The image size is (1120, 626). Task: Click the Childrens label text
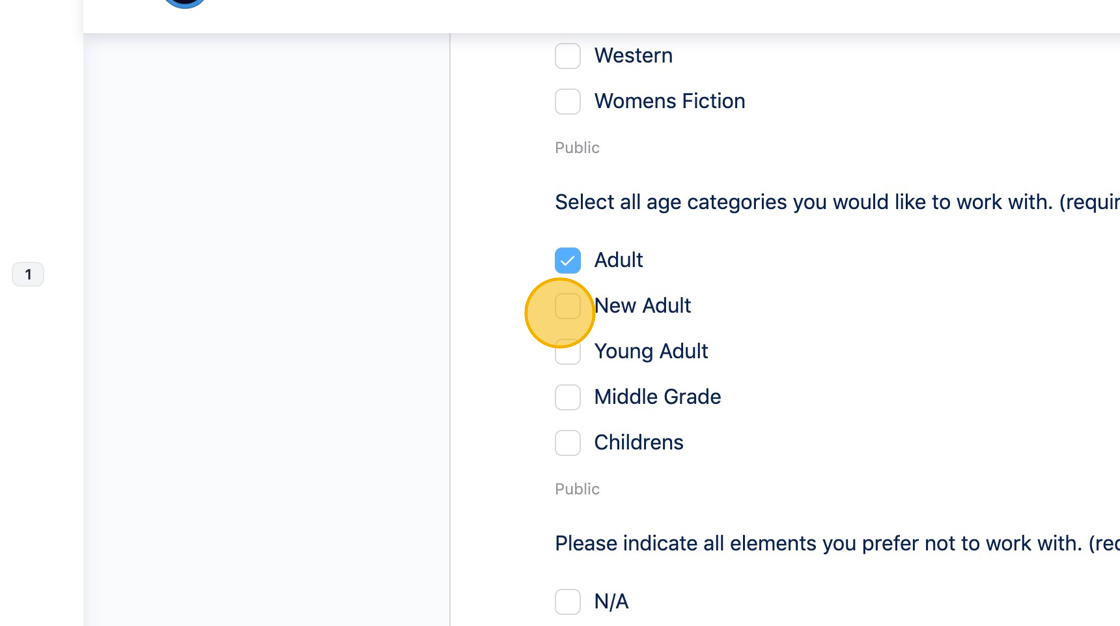click(638, 442)
